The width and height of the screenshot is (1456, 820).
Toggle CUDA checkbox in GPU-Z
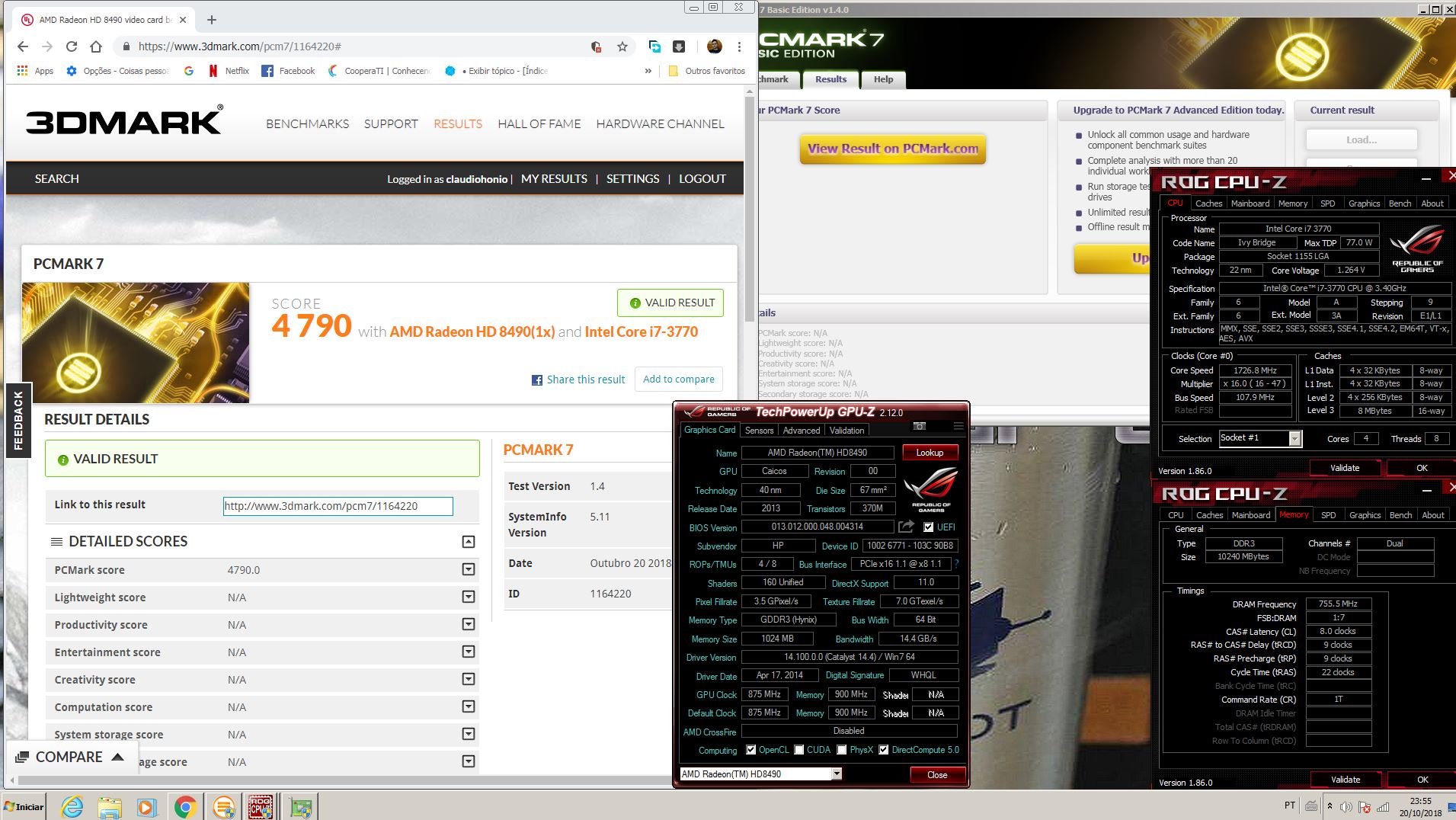point(799,750)
